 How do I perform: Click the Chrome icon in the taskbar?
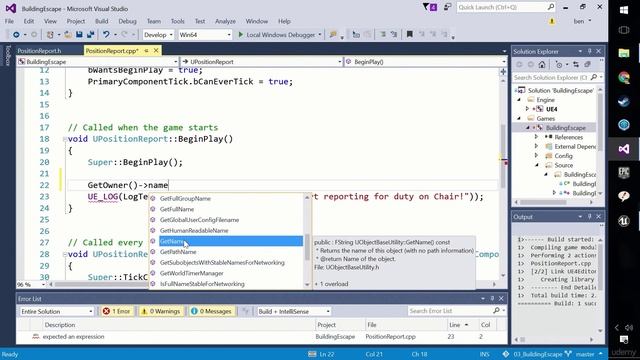pos(624,77)
